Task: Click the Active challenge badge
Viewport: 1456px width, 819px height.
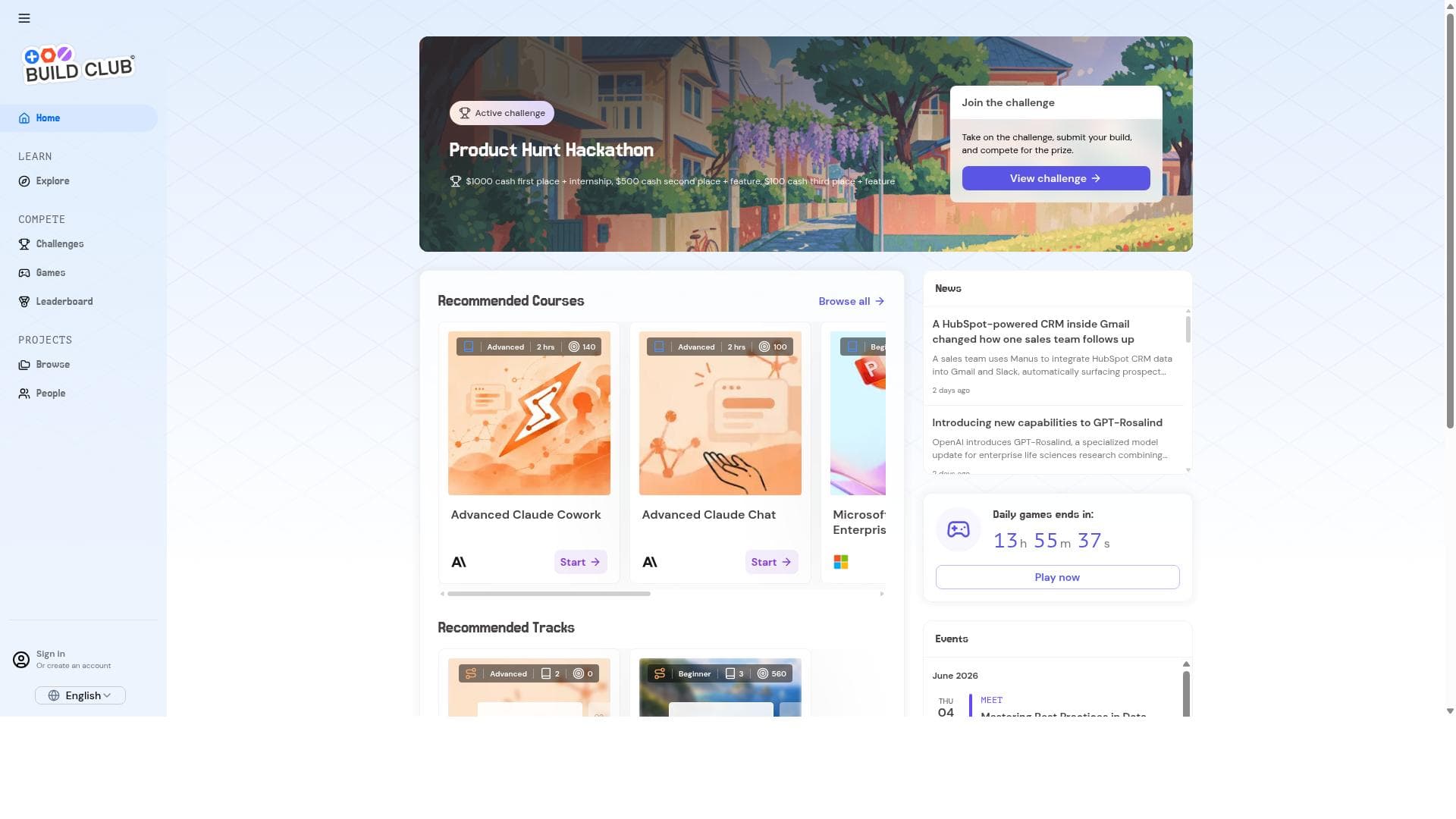Action: (x=502, y=113)
